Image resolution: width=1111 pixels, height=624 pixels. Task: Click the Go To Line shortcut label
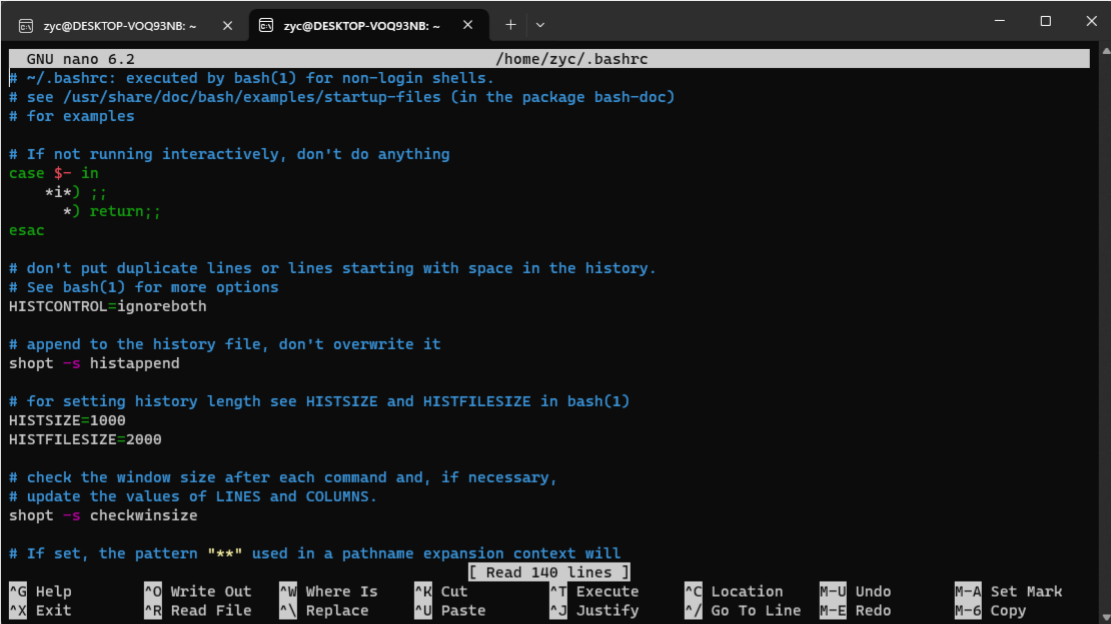pyautogui.click(x=757, y=610)
